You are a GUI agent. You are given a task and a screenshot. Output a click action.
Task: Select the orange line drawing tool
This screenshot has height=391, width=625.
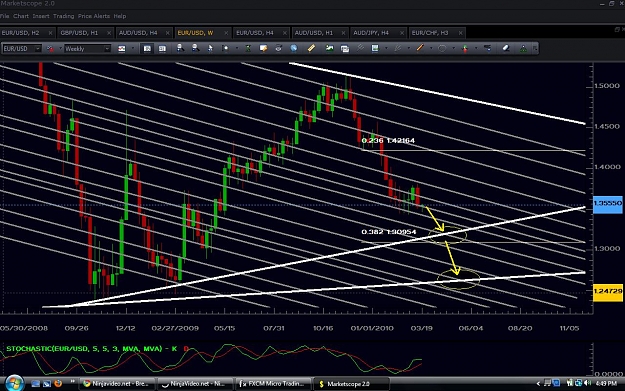(x=420, y=48)
